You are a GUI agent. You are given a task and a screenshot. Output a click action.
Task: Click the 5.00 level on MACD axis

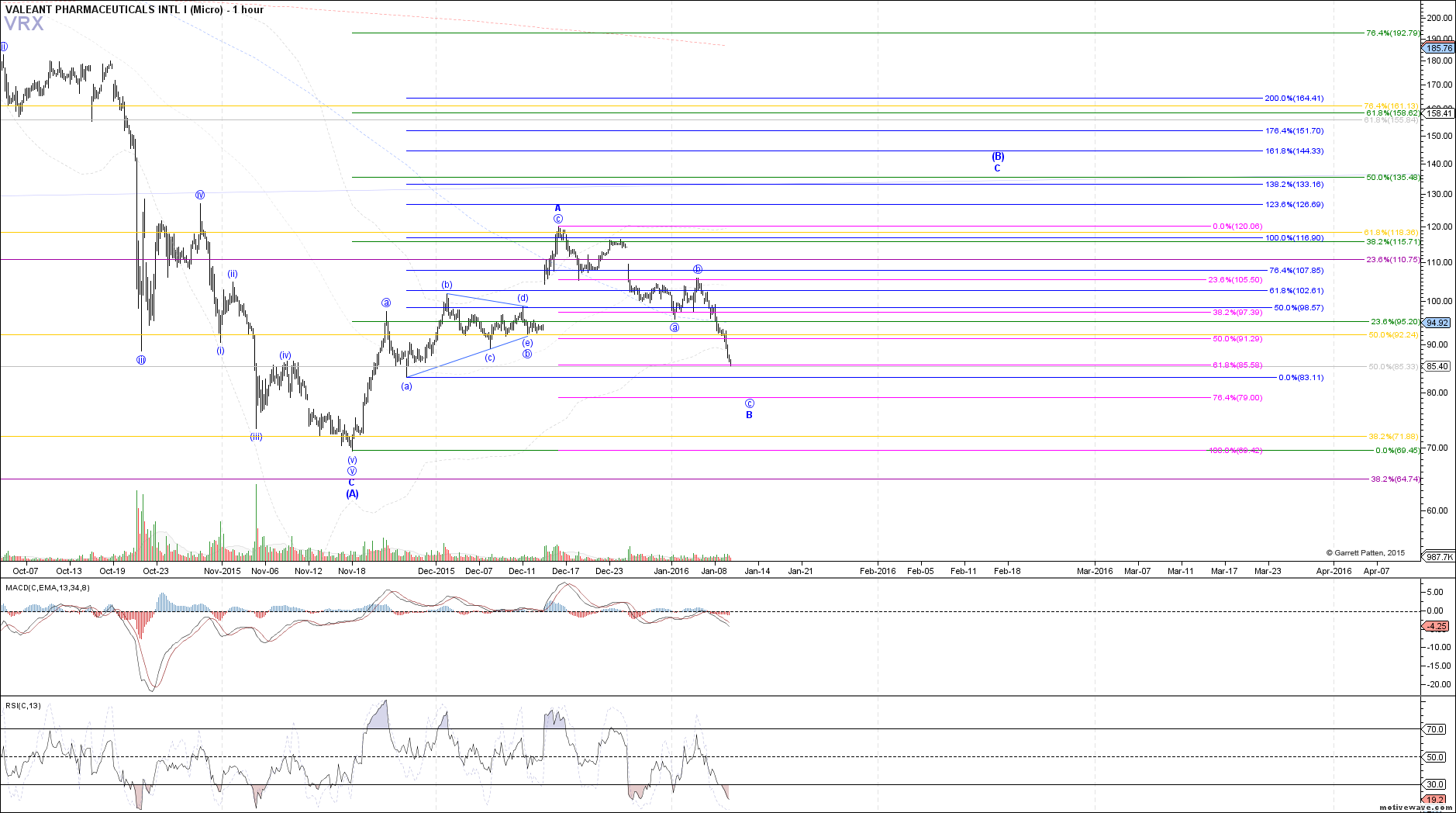pos(1436,592)
